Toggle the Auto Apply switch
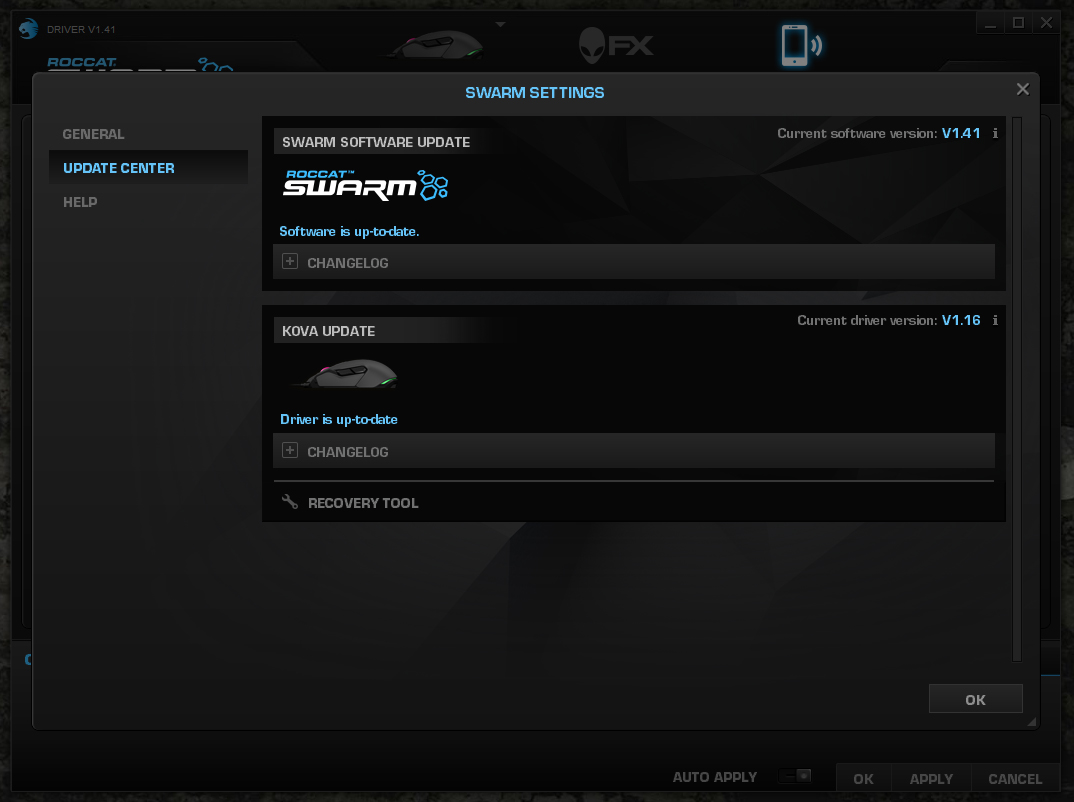1074x802 pixels. click(x=795, y=776)
